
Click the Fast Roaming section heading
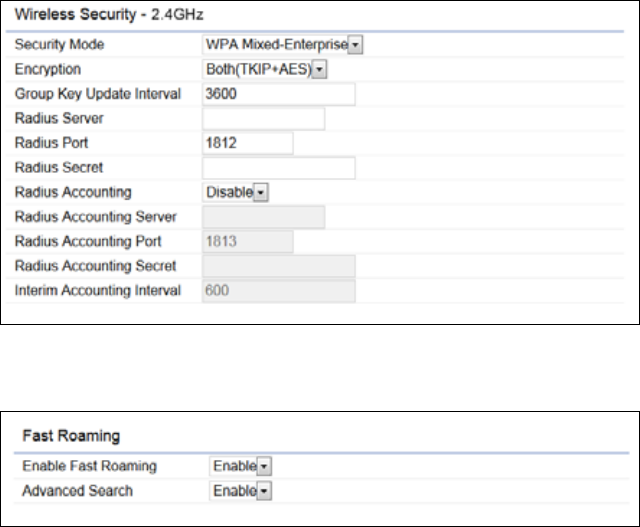pos(71,436)
